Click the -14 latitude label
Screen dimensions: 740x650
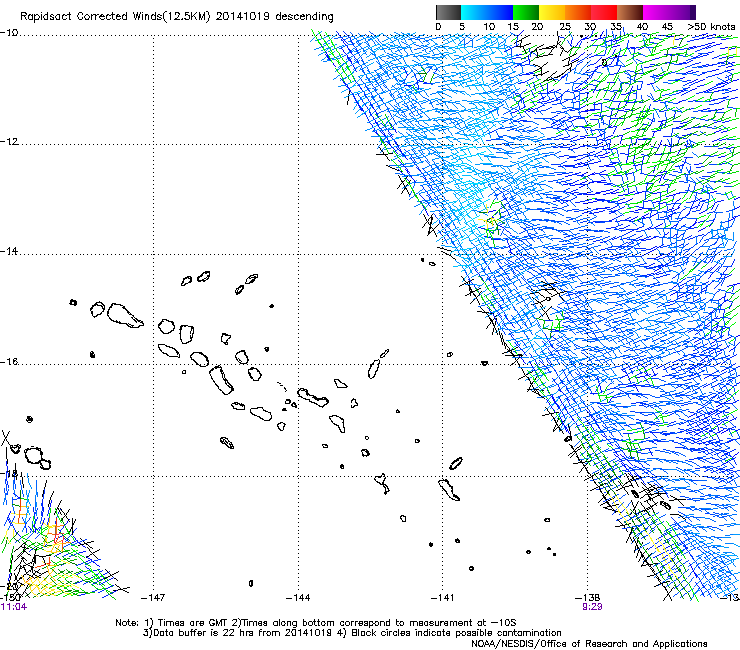click(x=9, y=251)
